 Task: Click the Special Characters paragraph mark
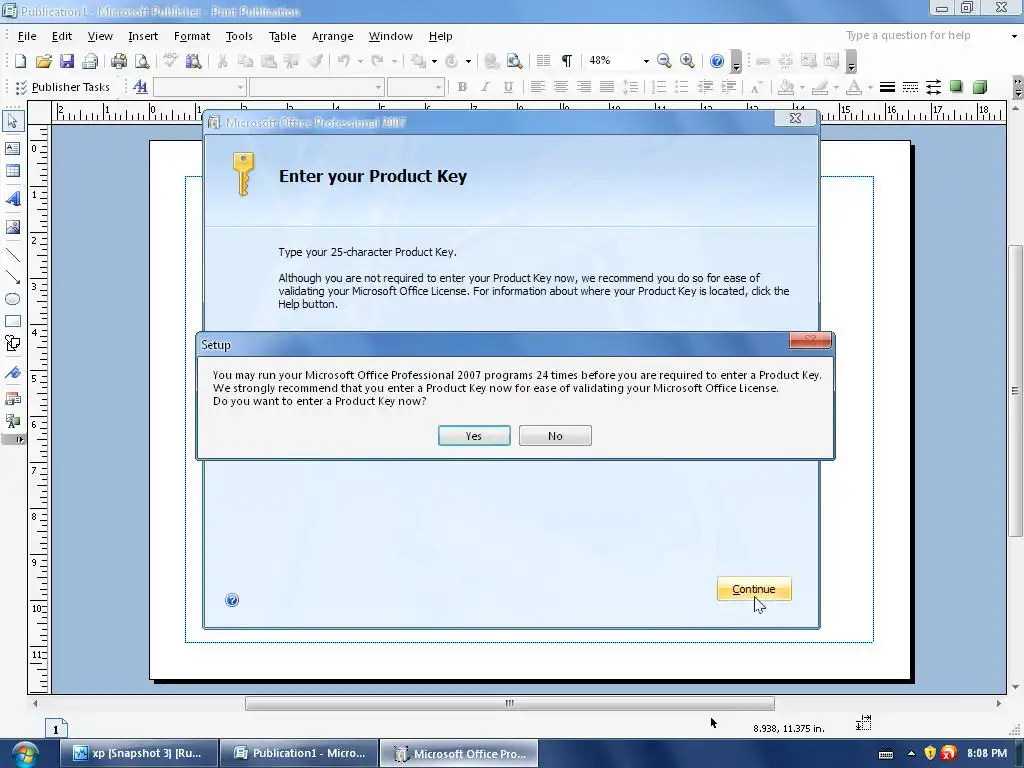click(567, 61)
